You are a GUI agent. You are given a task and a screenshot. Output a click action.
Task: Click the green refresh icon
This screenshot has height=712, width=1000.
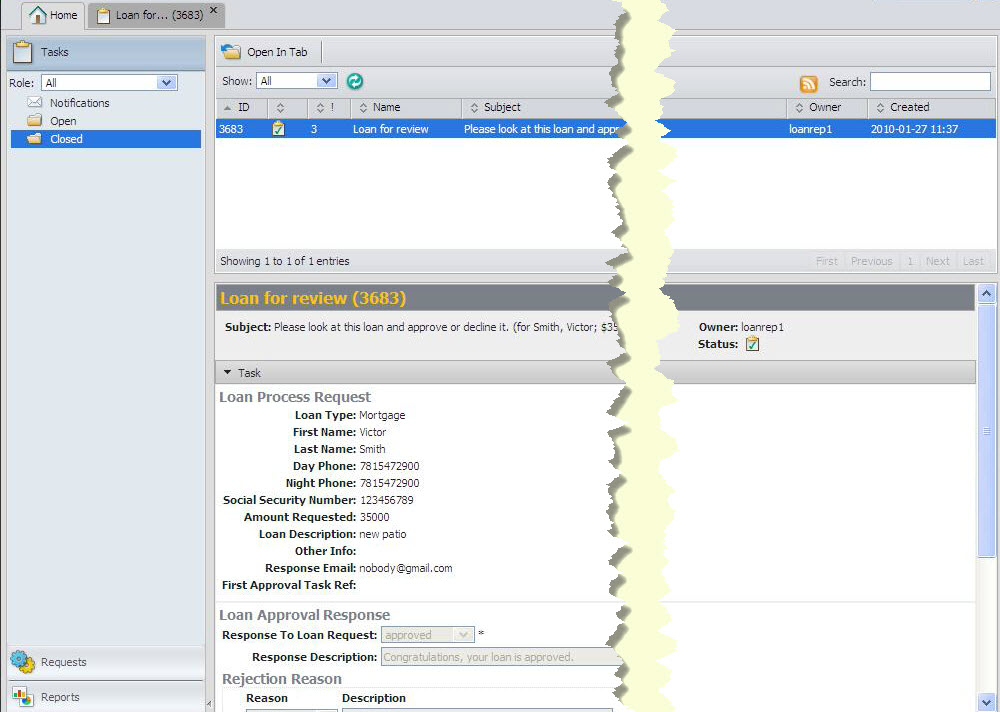point(354,82)
